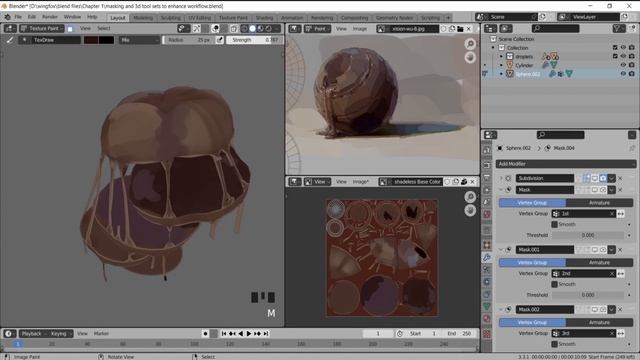Screen dimensions: 640x360
Task: Select wireframe viewport shading
Action: pyautogui.click(x=244, y=29)
